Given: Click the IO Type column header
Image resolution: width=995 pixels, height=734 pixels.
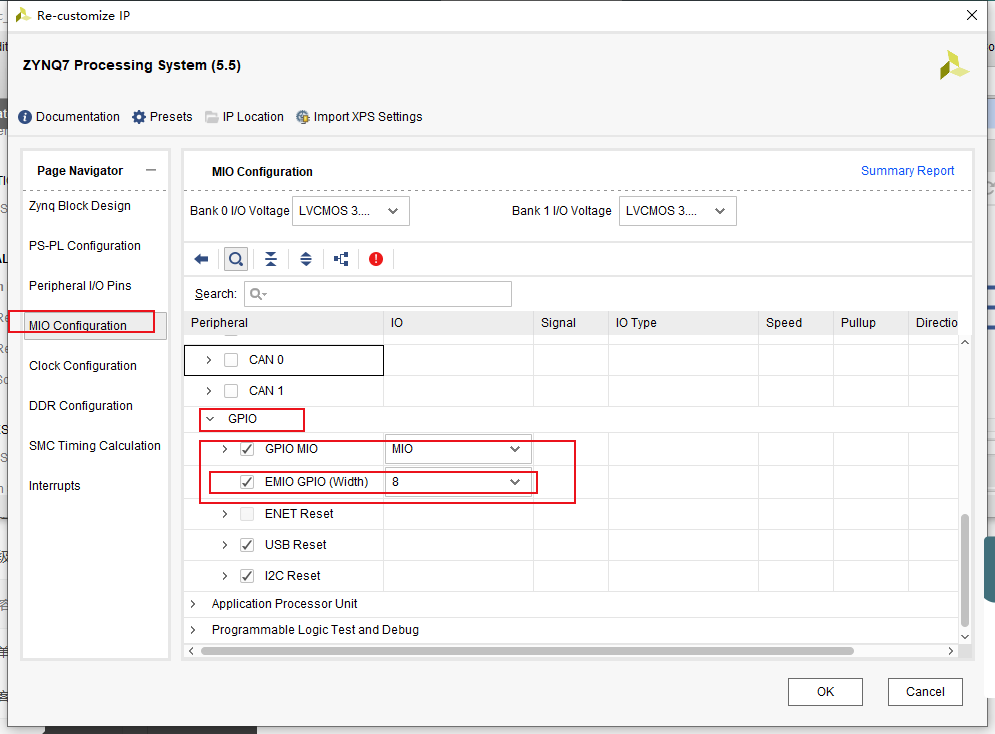Looking at the screenshot, I should (x=683, y=323).
